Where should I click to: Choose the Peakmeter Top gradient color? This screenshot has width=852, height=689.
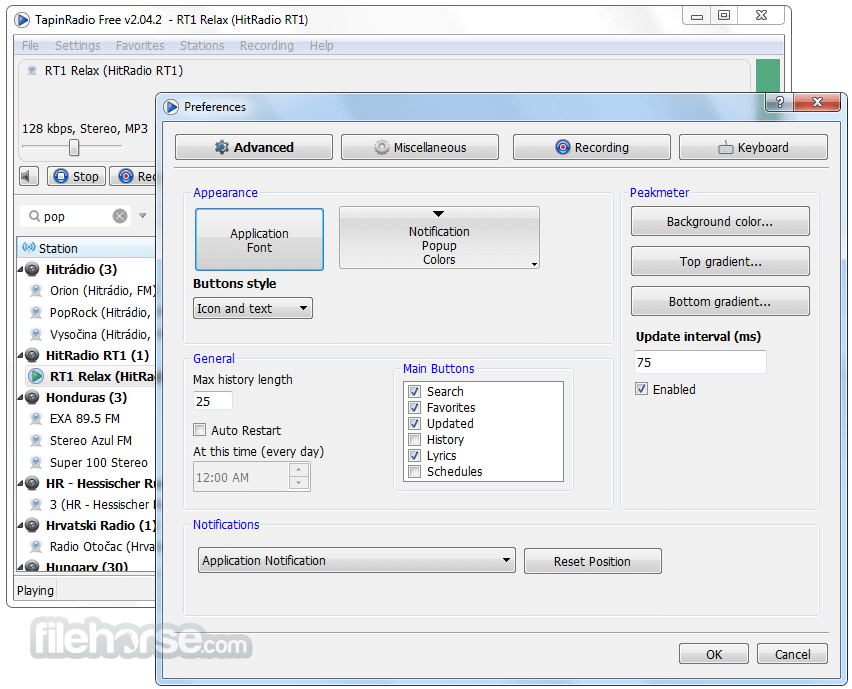[x=720, y=261]
